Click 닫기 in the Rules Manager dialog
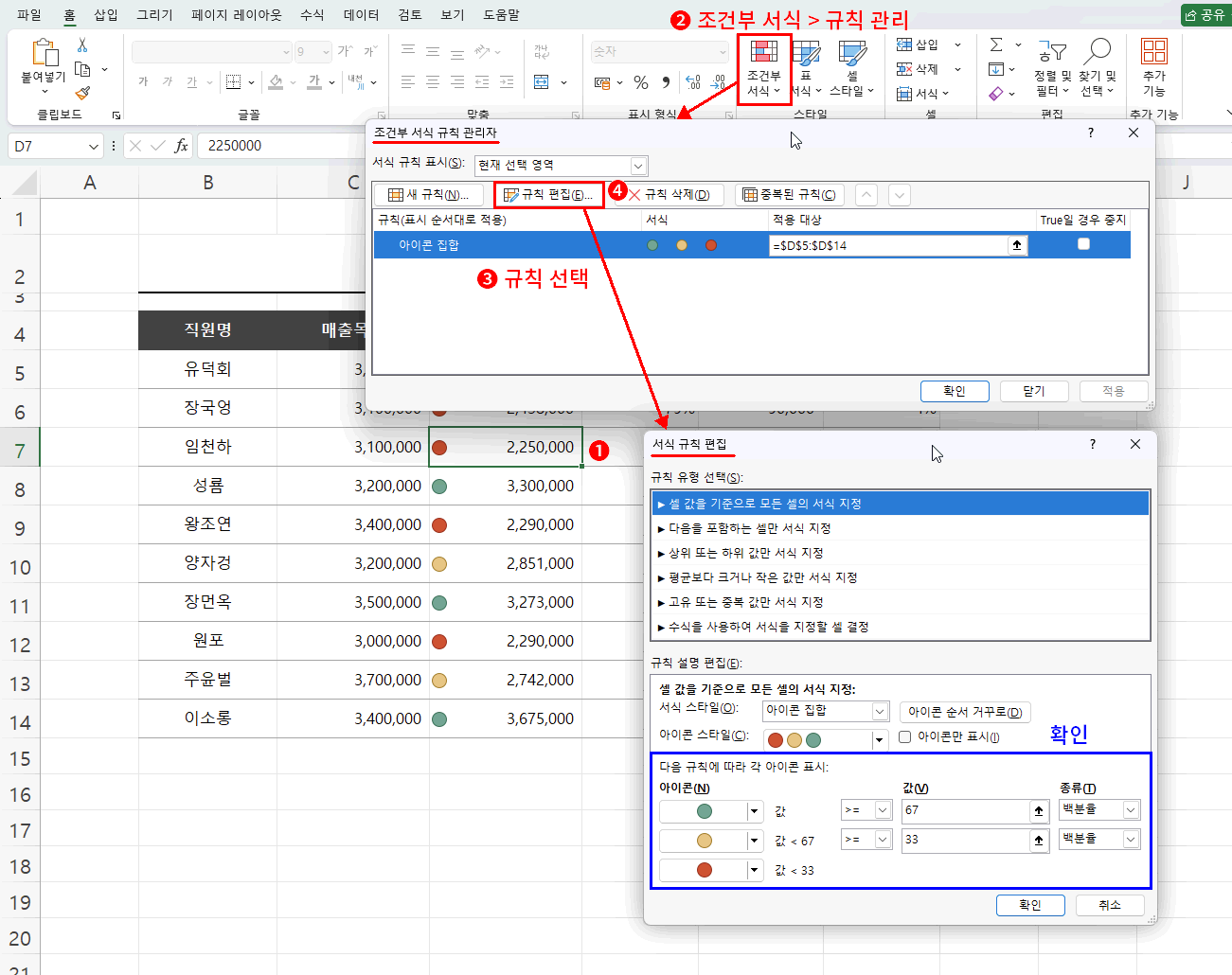Viewport: 1232px width, 975px height. (x=1034, y=391)
